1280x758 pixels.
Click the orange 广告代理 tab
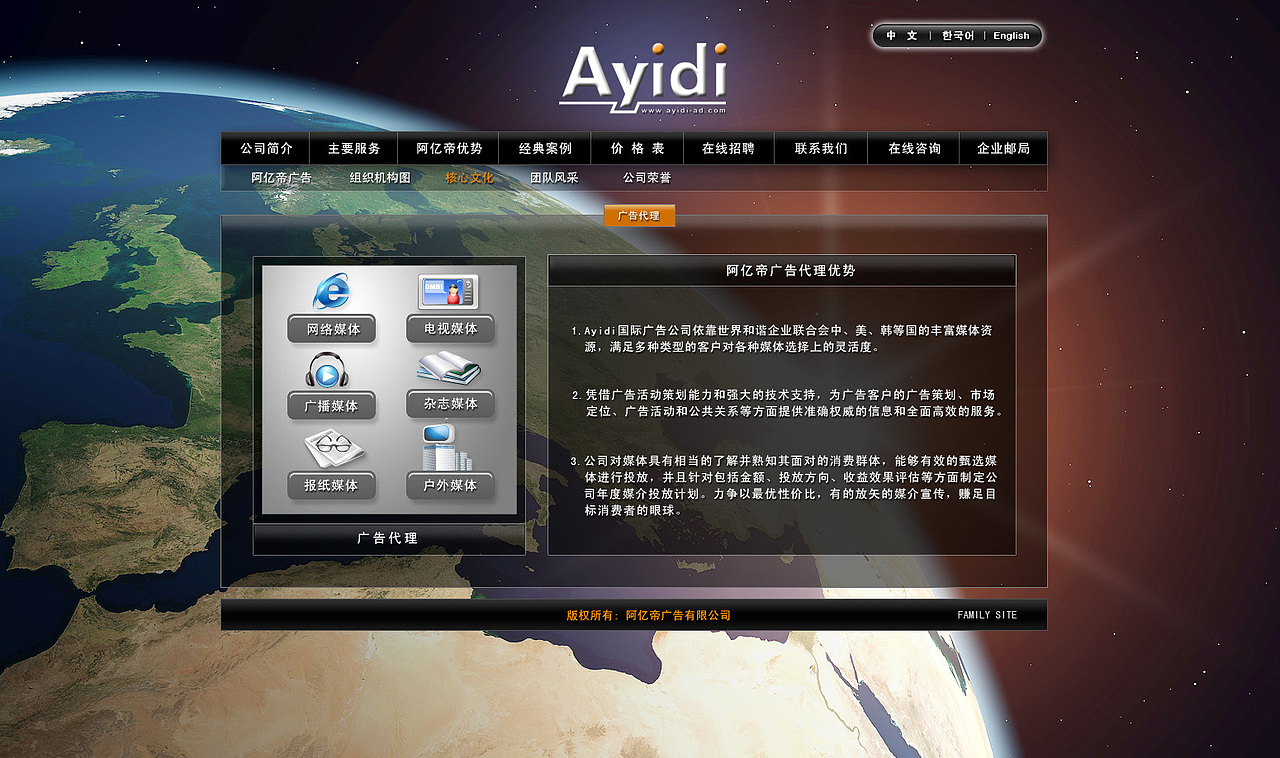pyautogui.click(x=639, y=216)
